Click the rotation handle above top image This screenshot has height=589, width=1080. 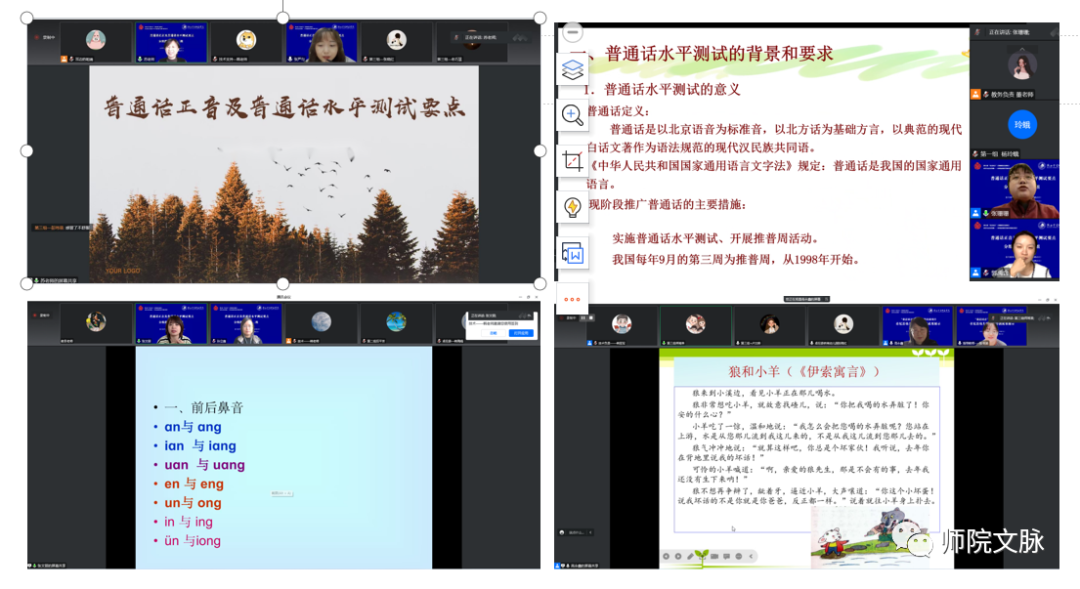[x=283, y=3]
